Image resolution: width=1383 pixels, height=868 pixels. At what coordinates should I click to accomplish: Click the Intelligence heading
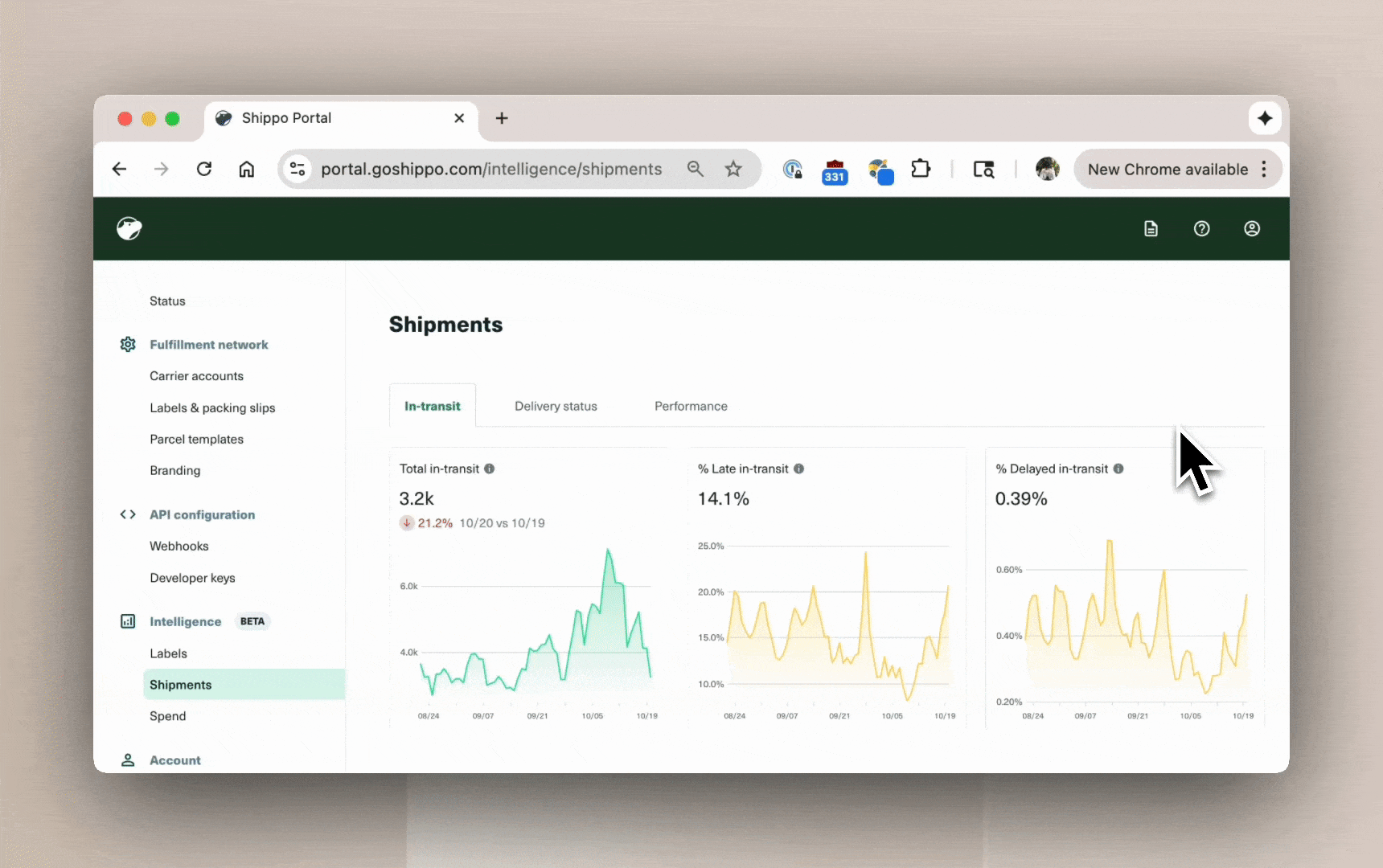(185, 621)
